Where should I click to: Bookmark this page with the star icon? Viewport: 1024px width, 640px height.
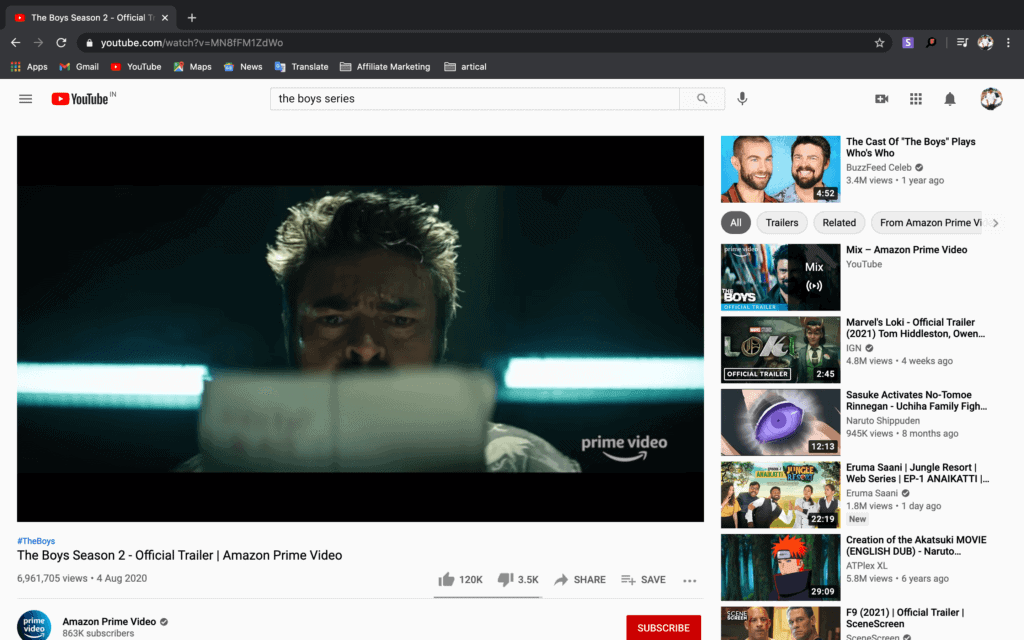tap(880, 42)
